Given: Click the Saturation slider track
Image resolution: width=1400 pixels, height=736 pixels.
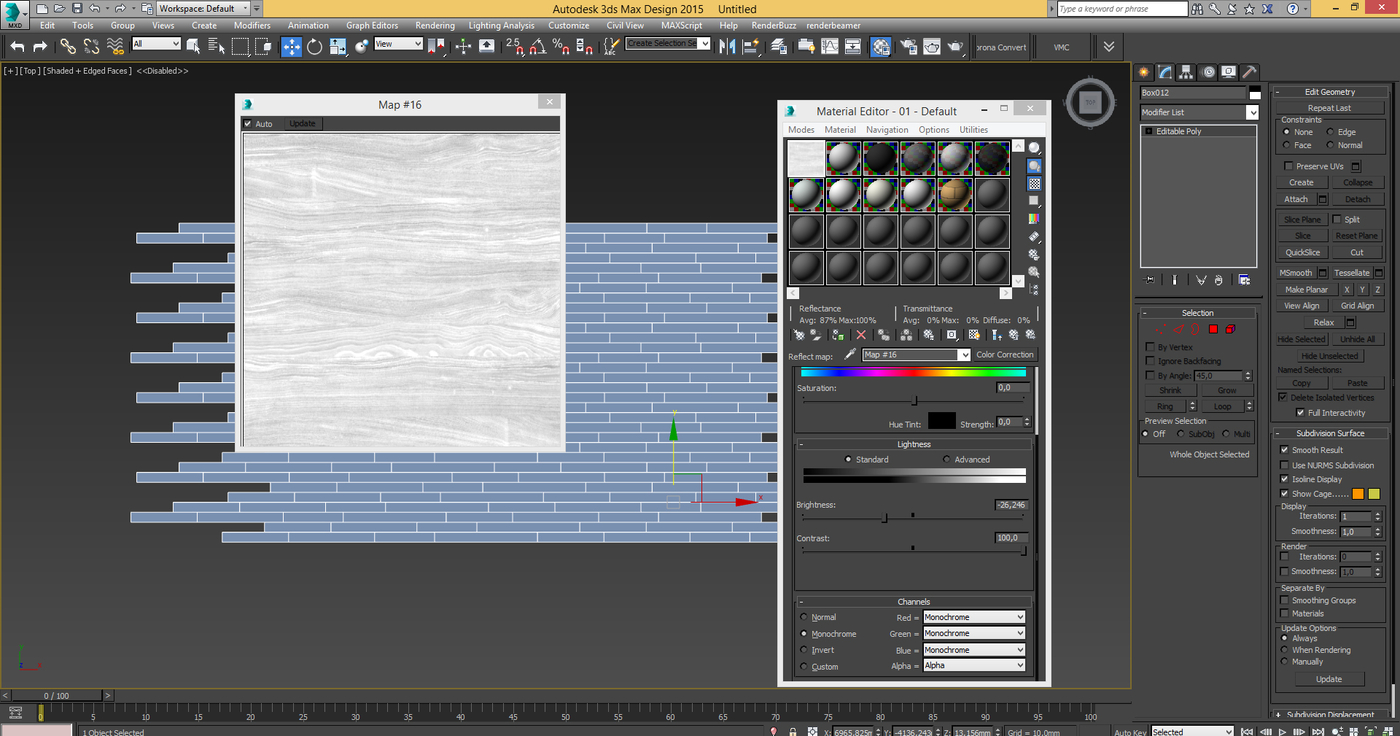Looking at the screenshot, I should coord(913,400).
